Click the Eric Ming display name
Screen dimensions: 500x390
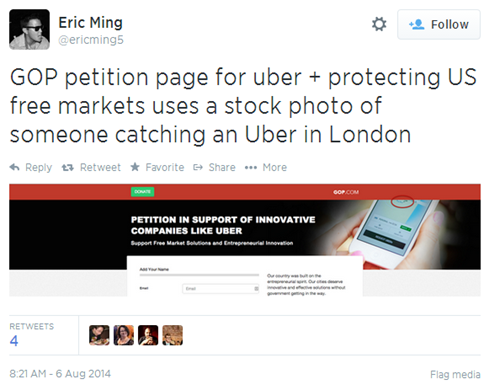(x=91, y=23)
